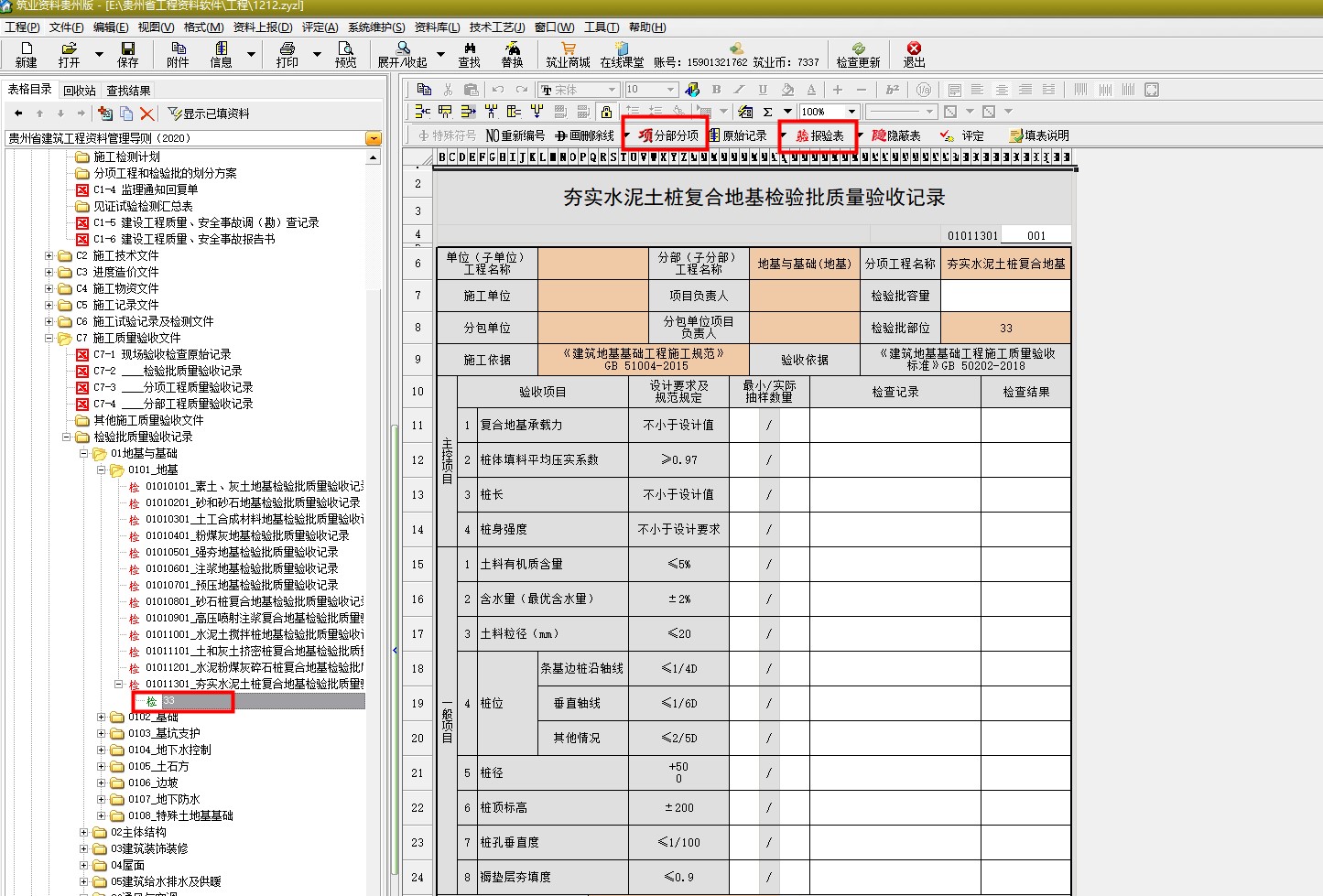
Task: Collapse the 0101_地基 folder
Action: (x=102, y=470)
